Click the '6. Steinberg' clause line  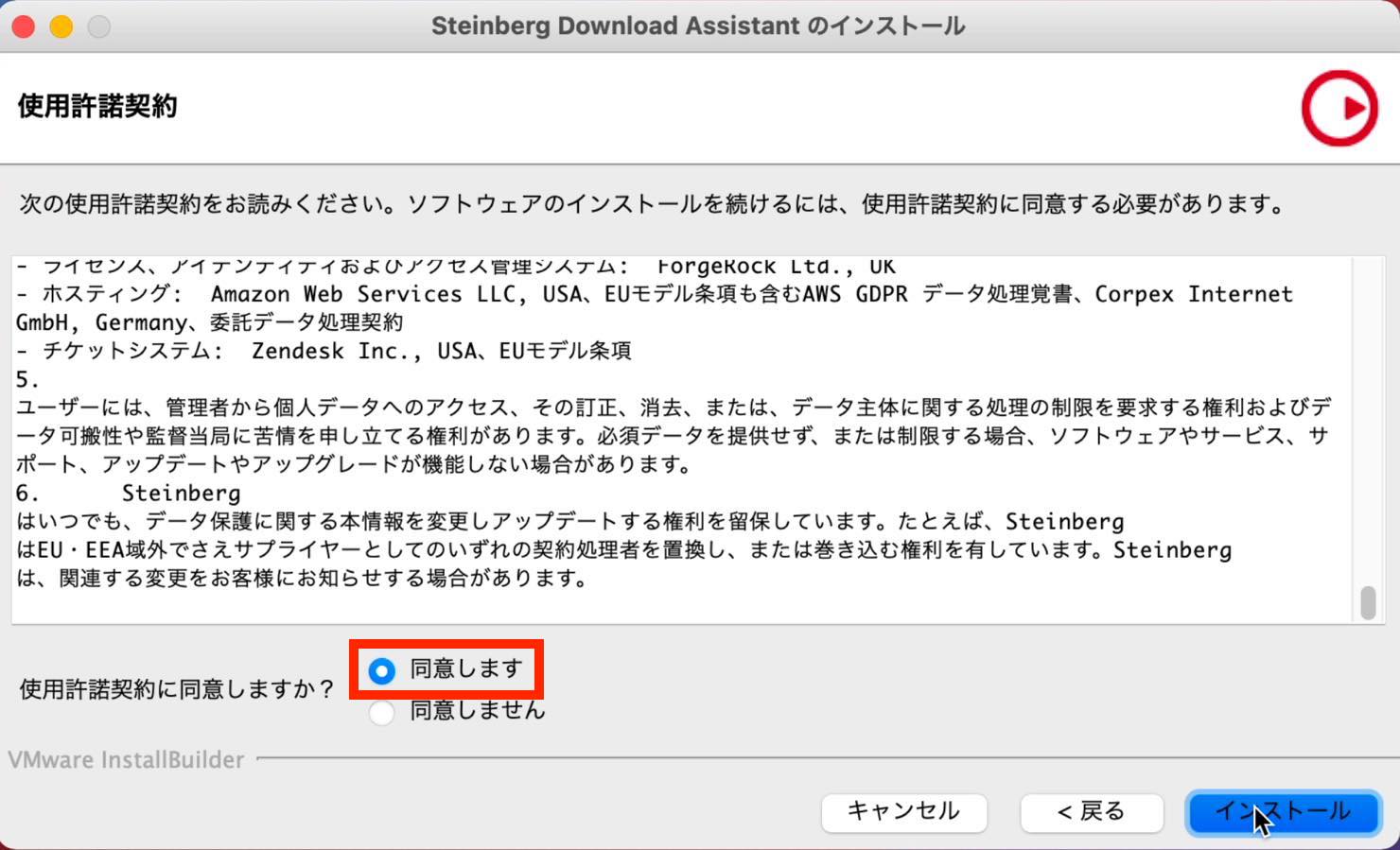point(128,493)
